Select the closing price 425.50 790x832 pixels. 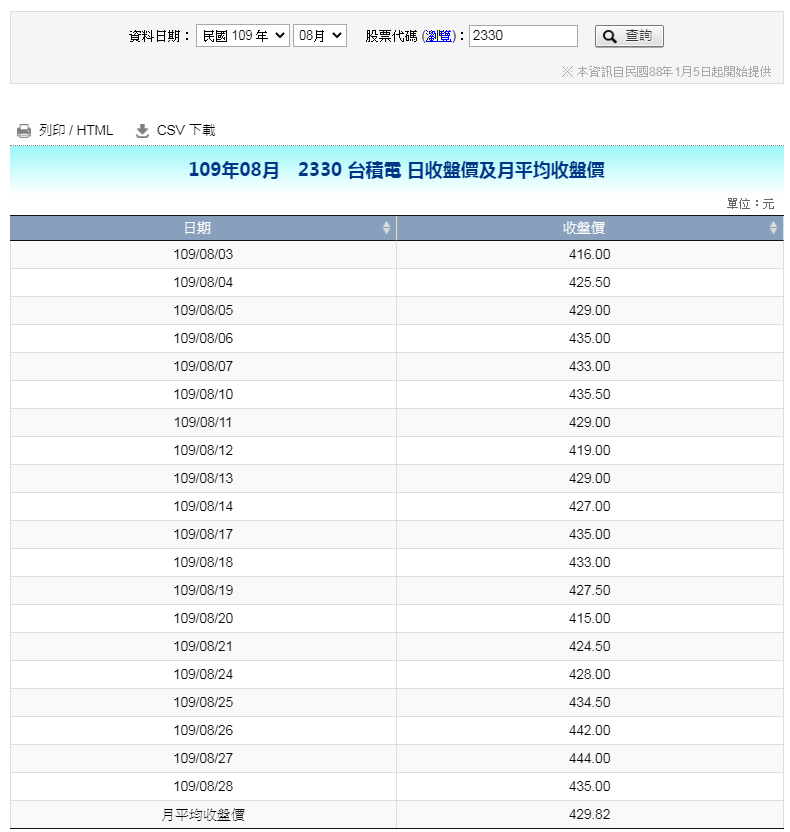589,283
